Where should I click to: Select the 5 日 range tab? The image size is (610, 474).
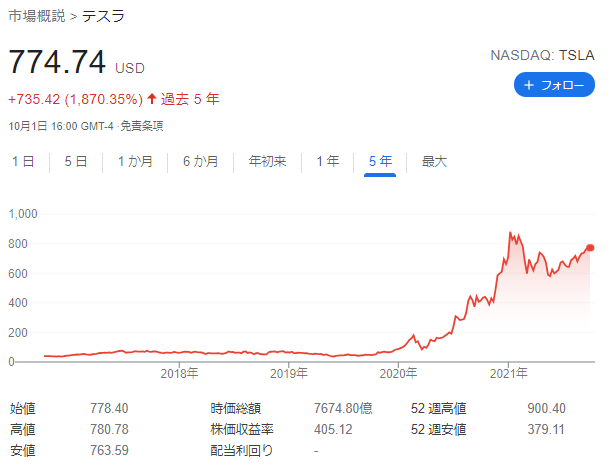tap(75, 161)
